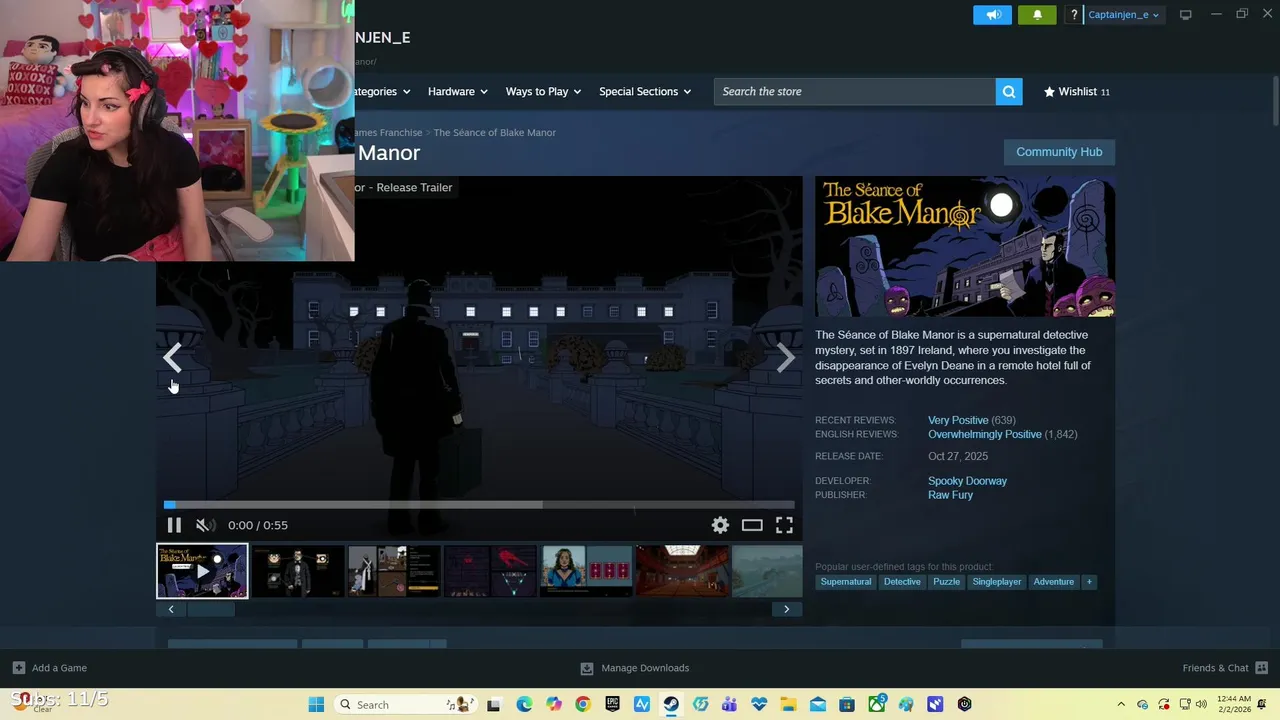The width and height of the screenshot is (1280, 720).
Task: Seek along the trailer progress bar
Action: coord(479,505)
